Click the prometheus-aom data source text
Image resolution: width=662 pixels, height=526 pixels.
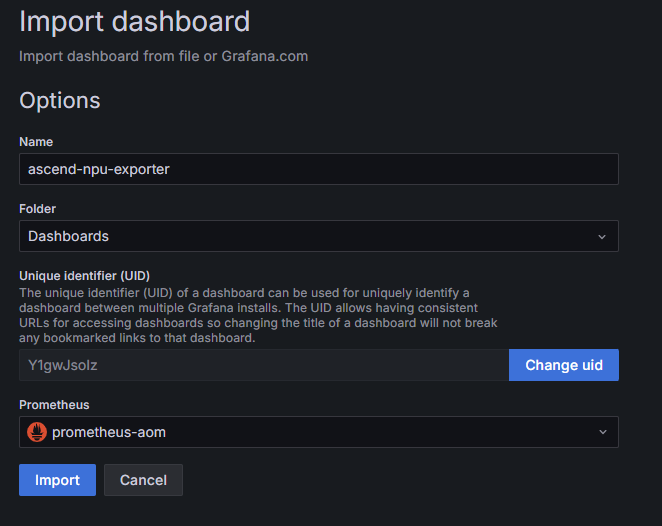coord(109,432)
